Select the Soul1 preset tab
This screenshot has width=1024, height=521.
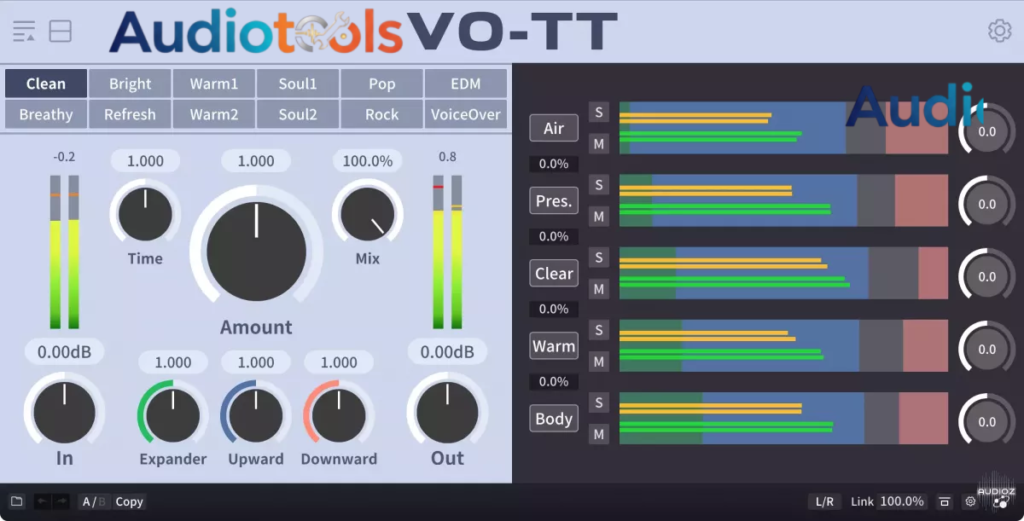point(298,84)
